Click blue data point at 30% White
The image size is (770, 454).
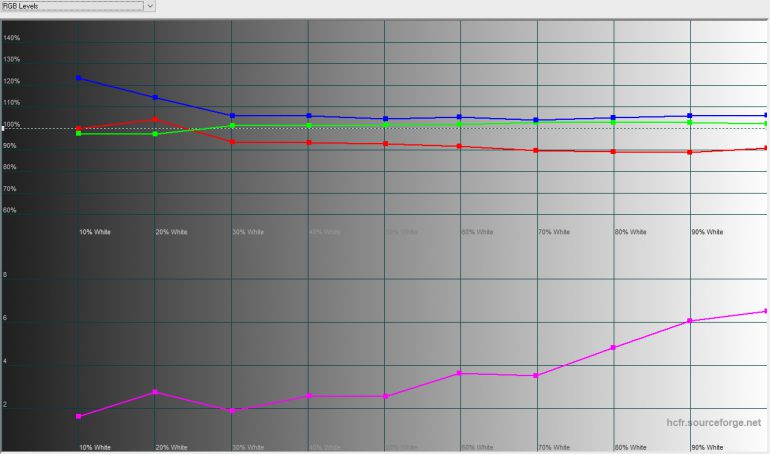232,116
